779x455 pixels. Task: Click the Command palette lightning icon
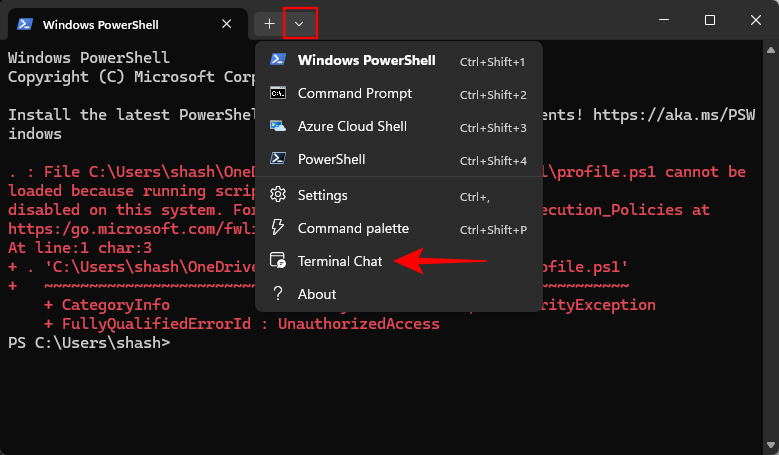pos(279,228)
